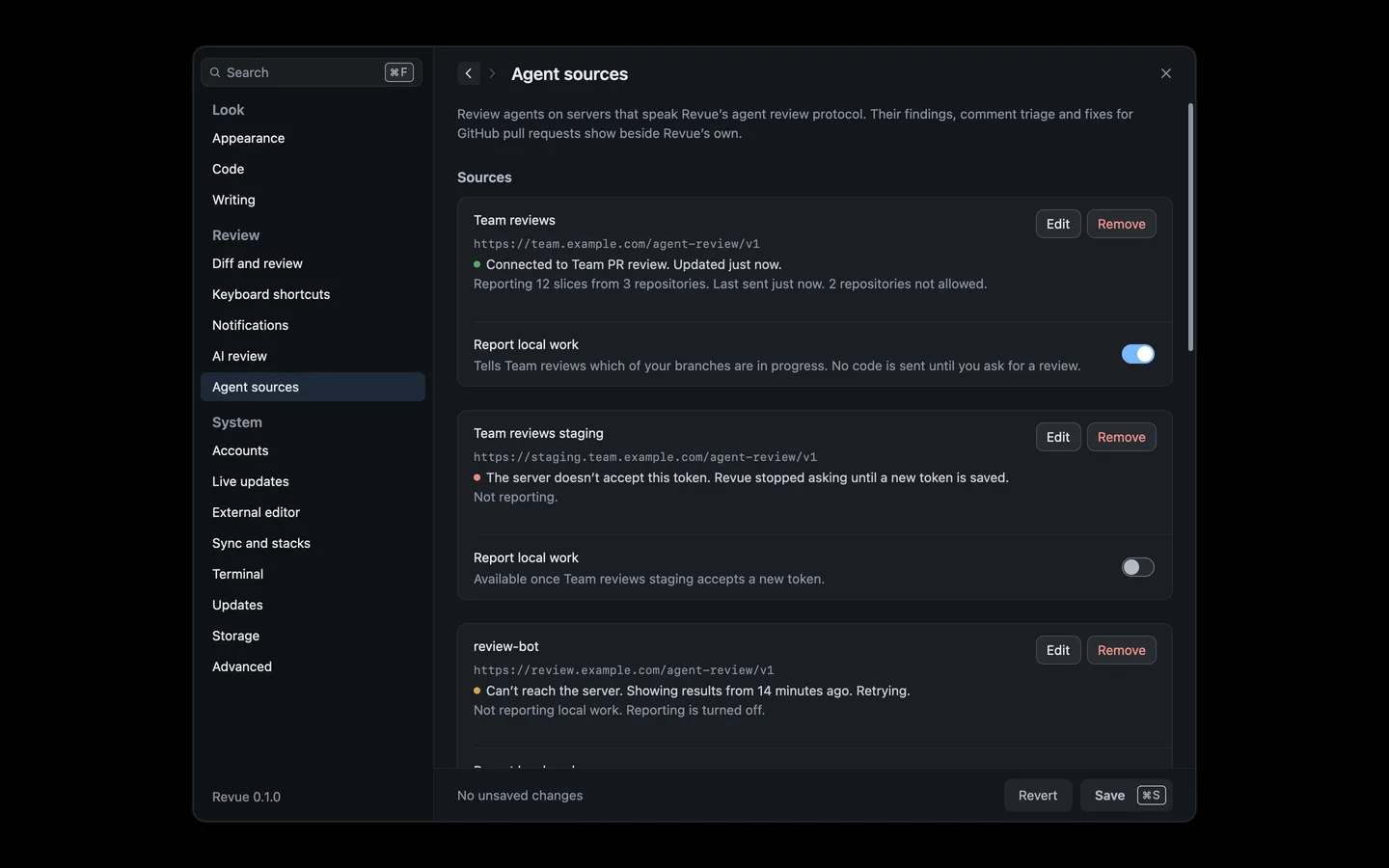The width and height of the screenshot is (1389, 868).
Task: Remove the Team reviews staging source
Action: click(x=1122, y=437)
